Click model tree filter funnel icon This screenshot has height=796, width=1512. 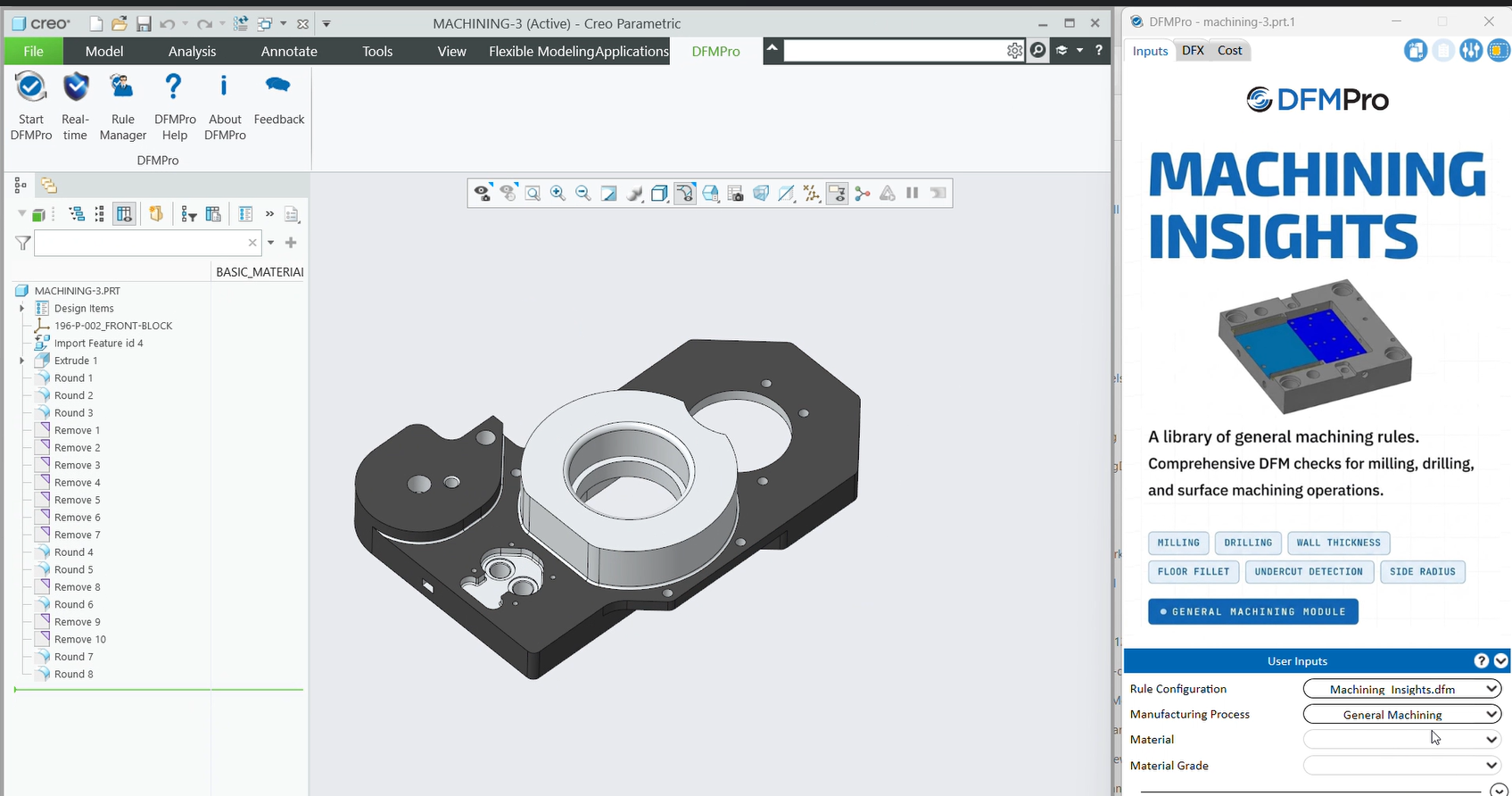23,243
